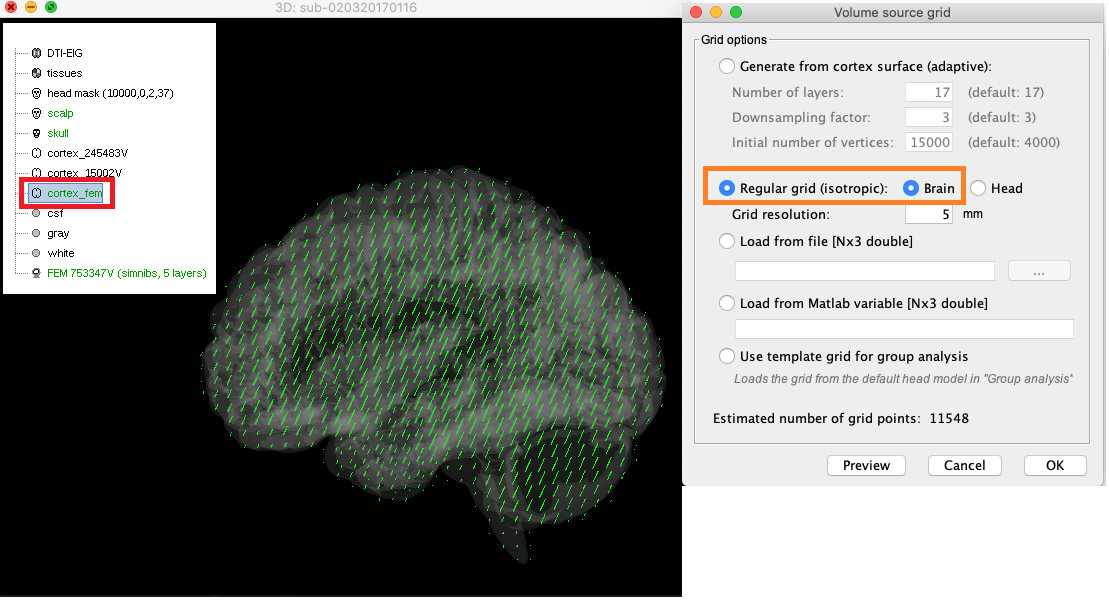Click the cortex_15002V surface icon
The width and height of the screenshot is (1109, 601).
pos(37,173)
